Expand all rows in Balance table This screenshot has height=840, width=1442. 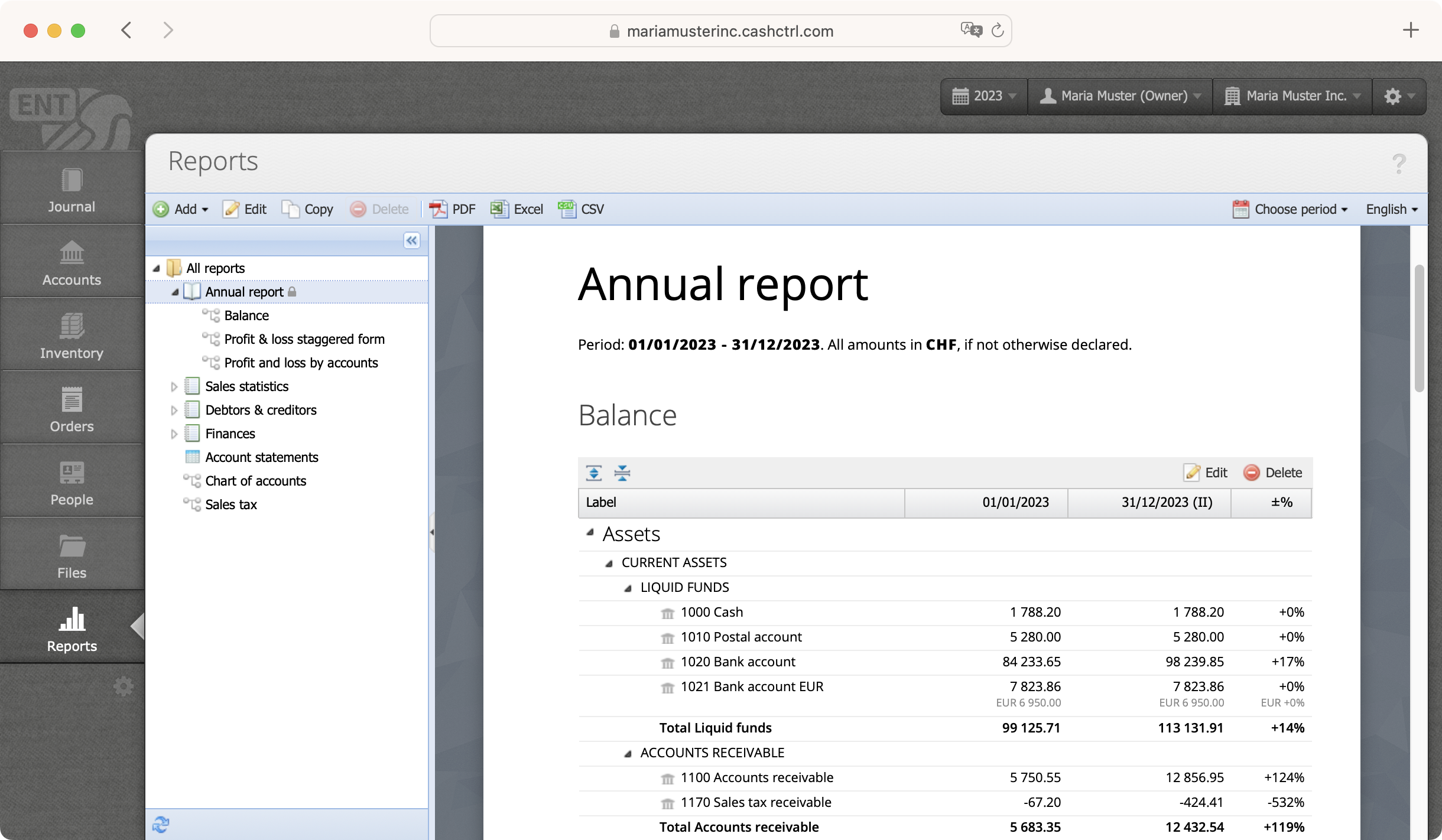click(593, 473)
